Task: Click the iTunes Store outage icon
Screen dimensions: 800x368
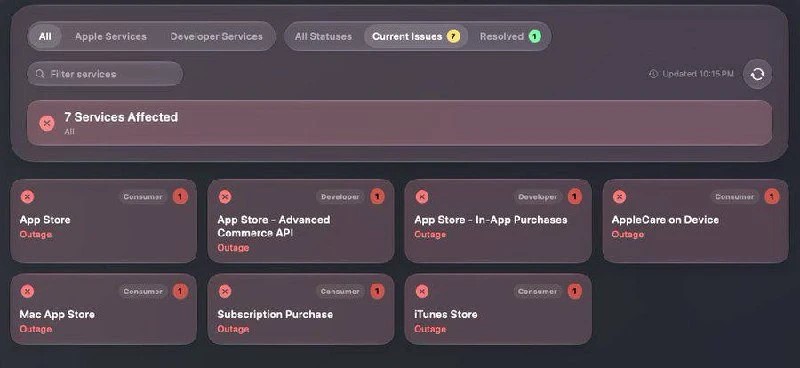Action: (422, 291)
